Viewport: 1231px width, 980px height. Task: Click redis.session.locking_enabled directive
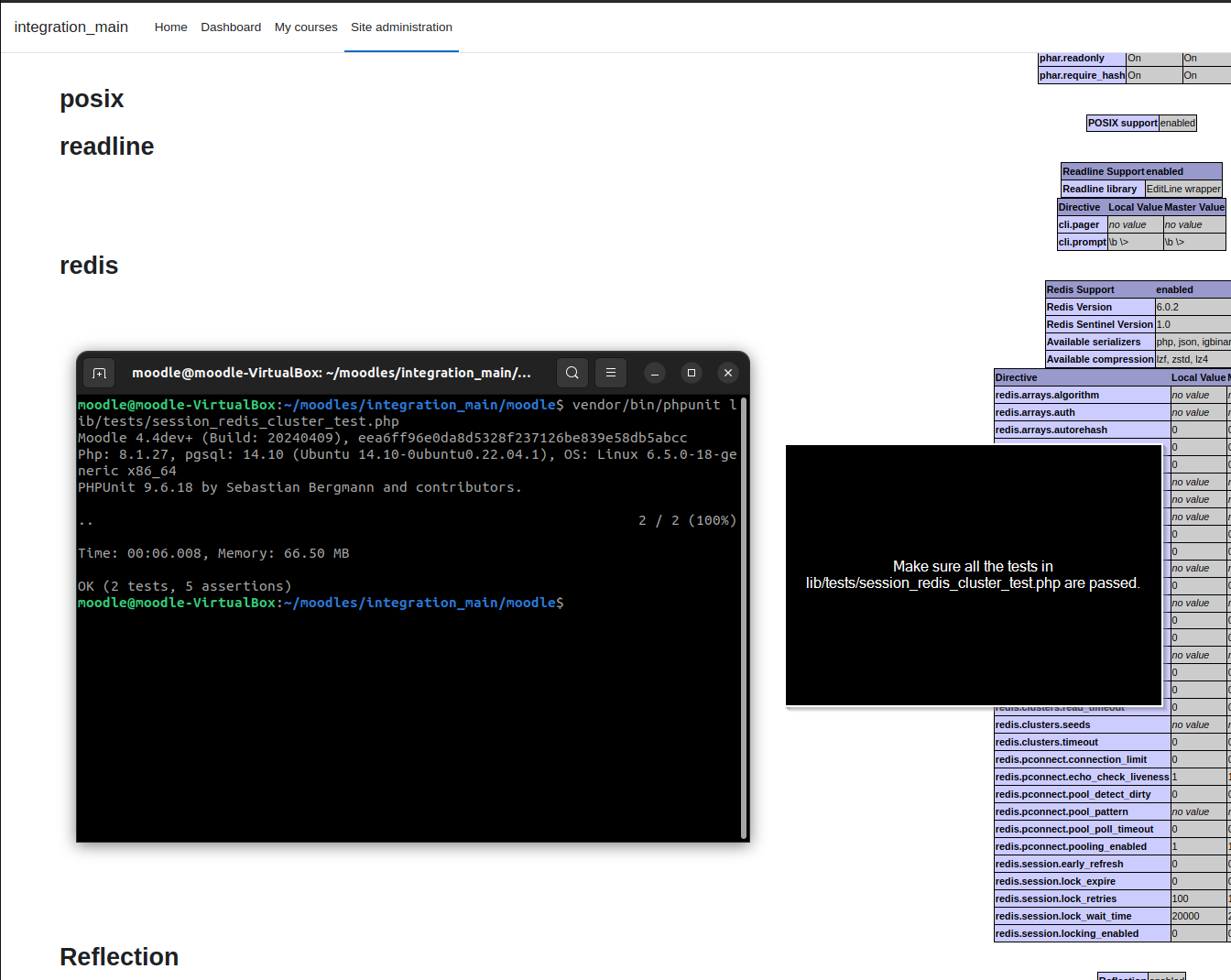coord(1083,933)
